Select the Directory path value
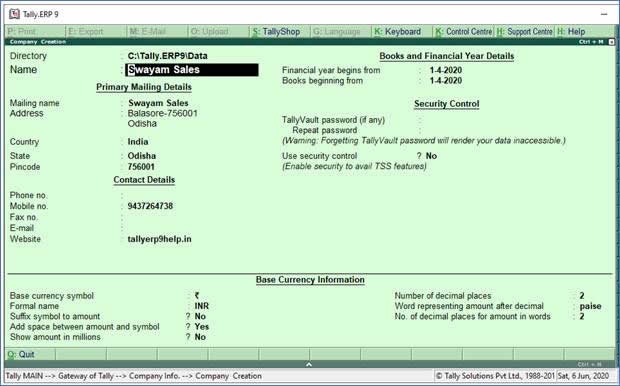Viewport: 620px width, 386px height. pos(168,56)
